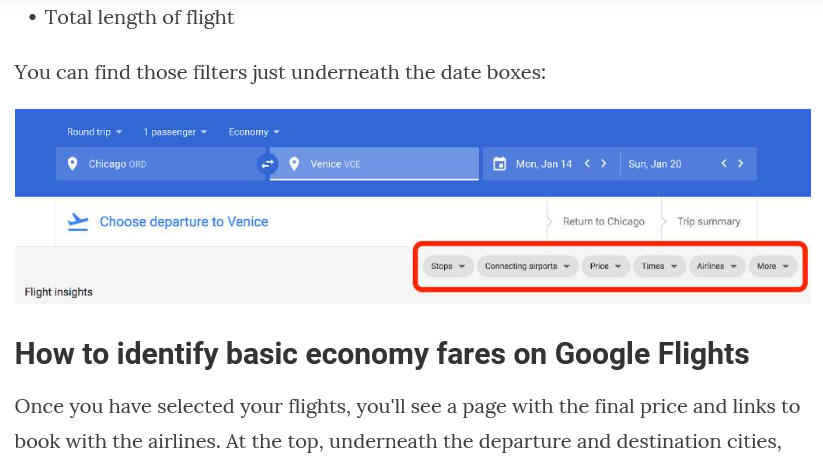Viewport: 823px width, 466px height.
Task: Open the Airlines filter
Action: click(x=716, y=266)
